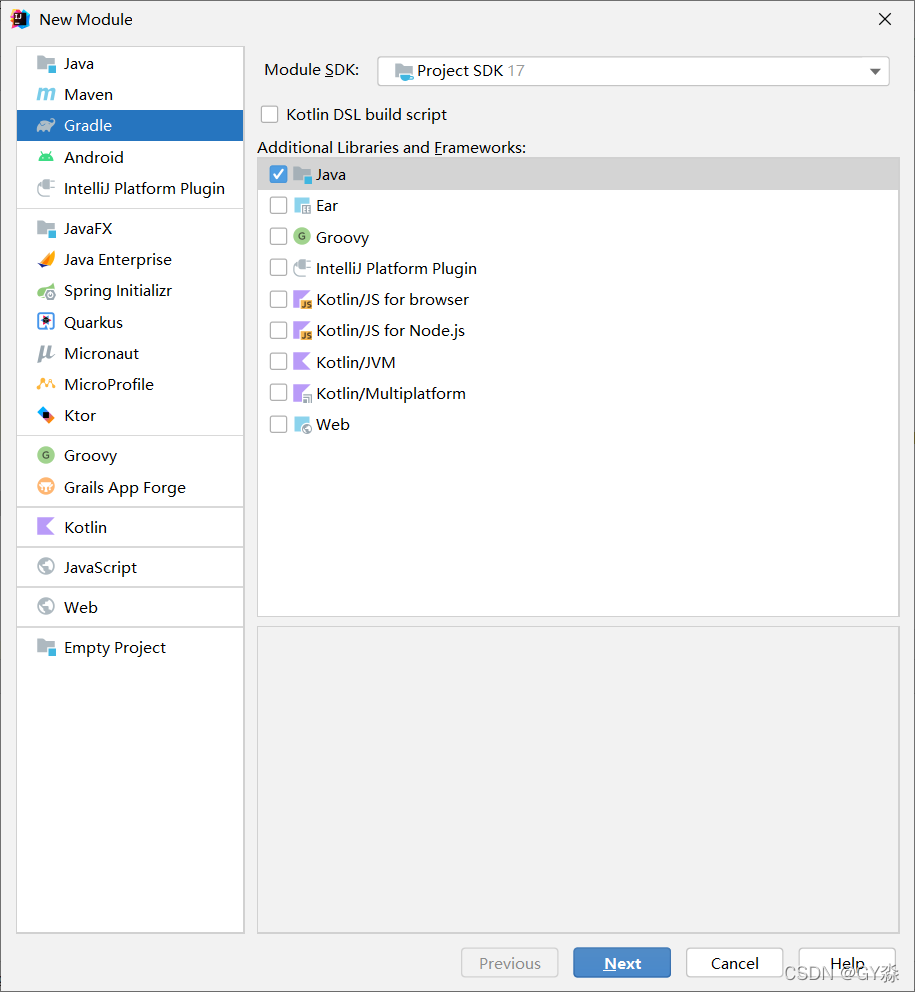Click the JavaScript globe icon
The width and height of the screenshot is (915, 992).
[x=46, y=566]
